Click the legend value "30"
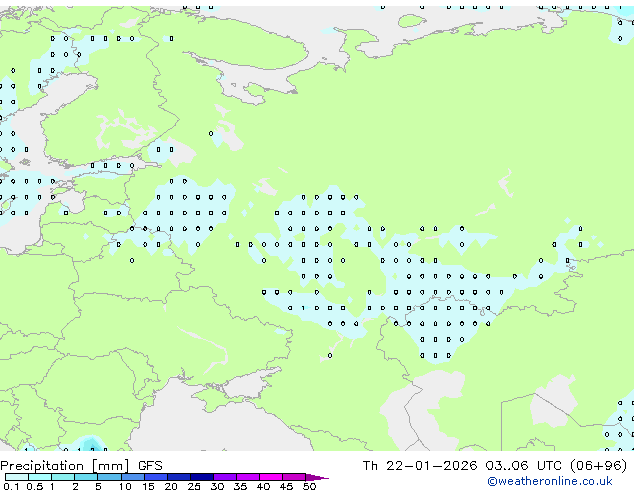634x490 pixels. coord(217,486)
